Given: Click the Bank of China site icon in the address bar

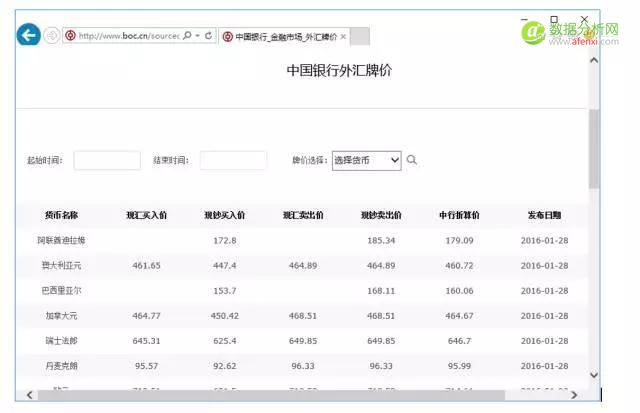Looking at the screenshot, I should [71, 36].
